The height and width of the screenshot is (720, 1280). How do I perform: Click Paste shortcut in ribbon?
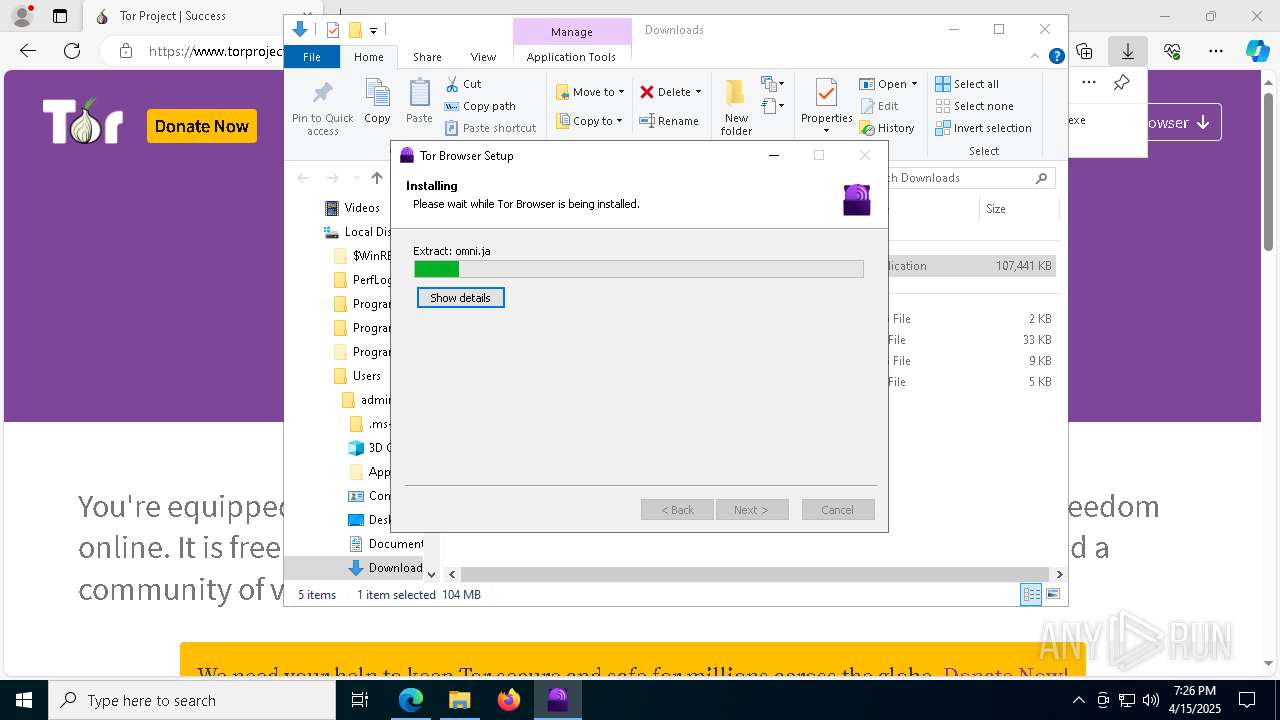(490, 128)
